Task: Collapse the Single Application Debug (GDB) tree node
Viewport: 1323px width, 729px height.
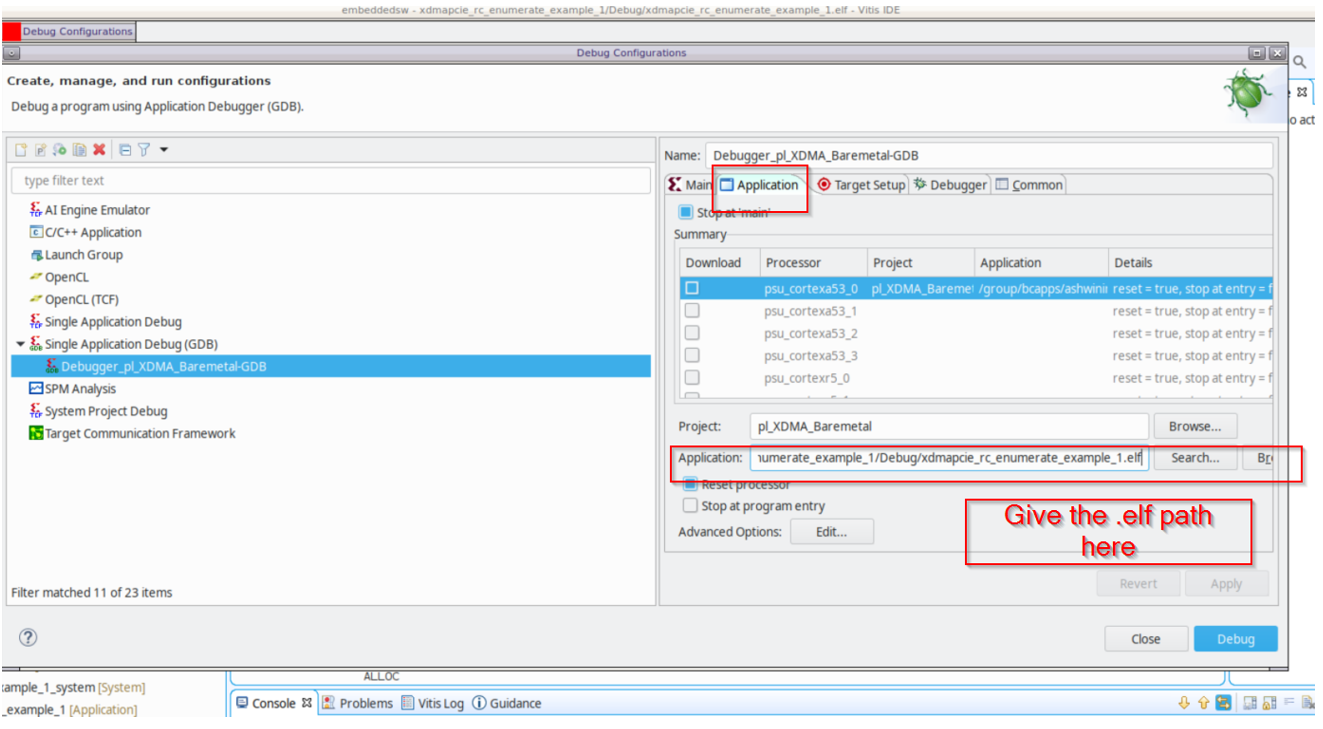Action: coord(20,344)
